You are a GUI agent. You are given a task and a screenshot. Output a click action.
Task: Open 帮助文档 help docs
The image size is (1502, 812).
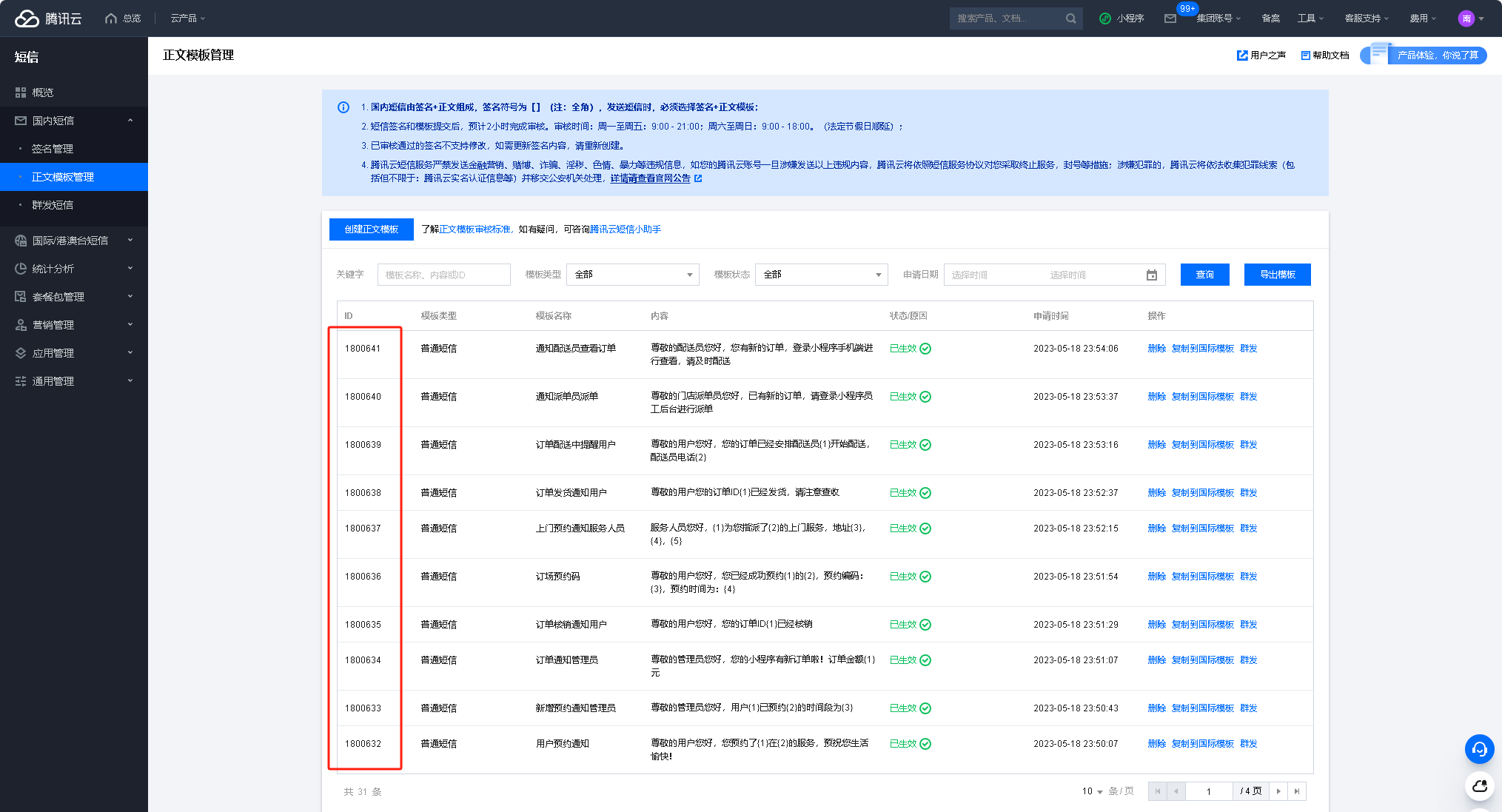pos(1325,56)
